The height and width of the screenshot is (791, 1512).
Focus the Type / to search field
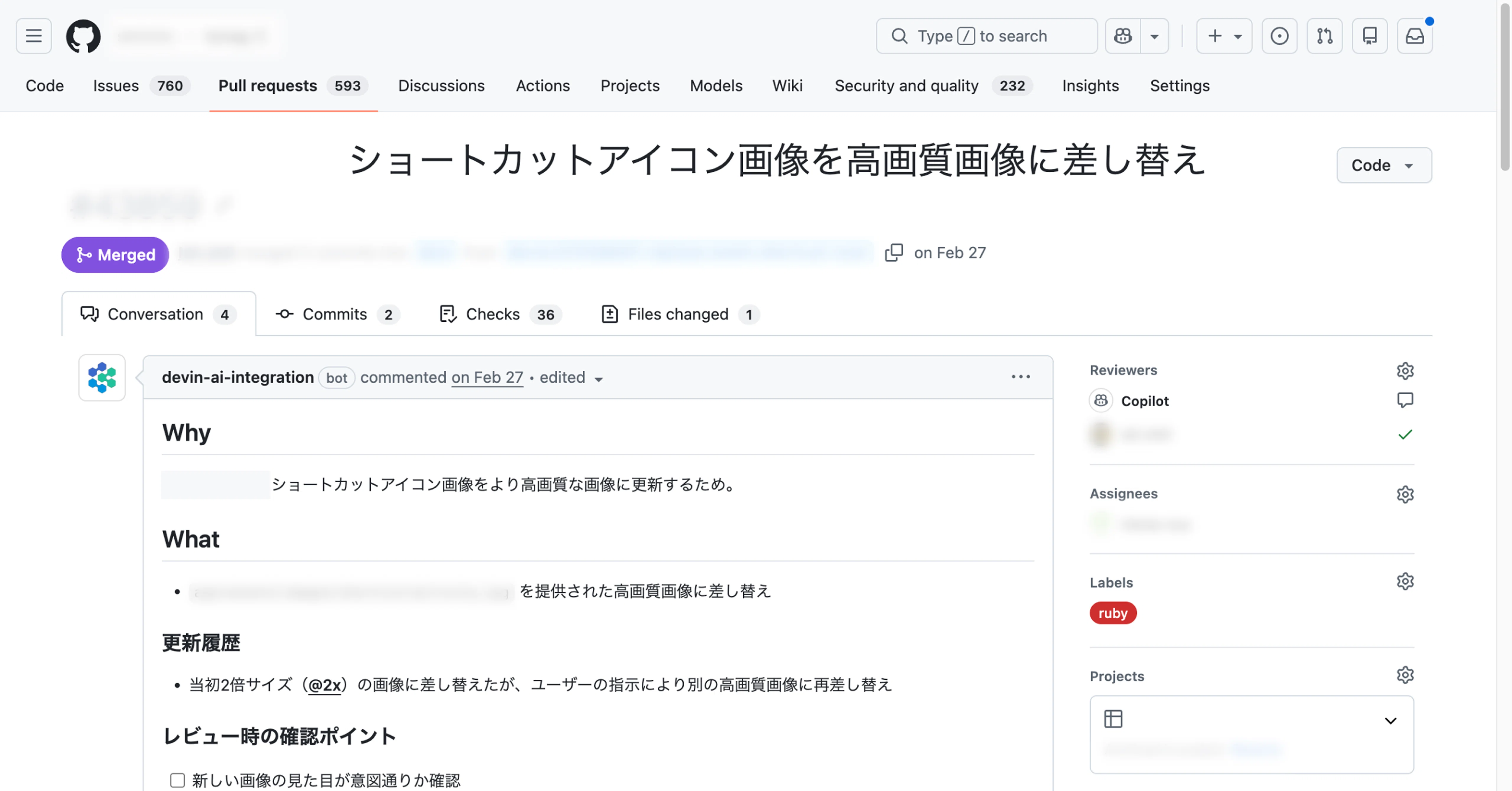point(987,36)
